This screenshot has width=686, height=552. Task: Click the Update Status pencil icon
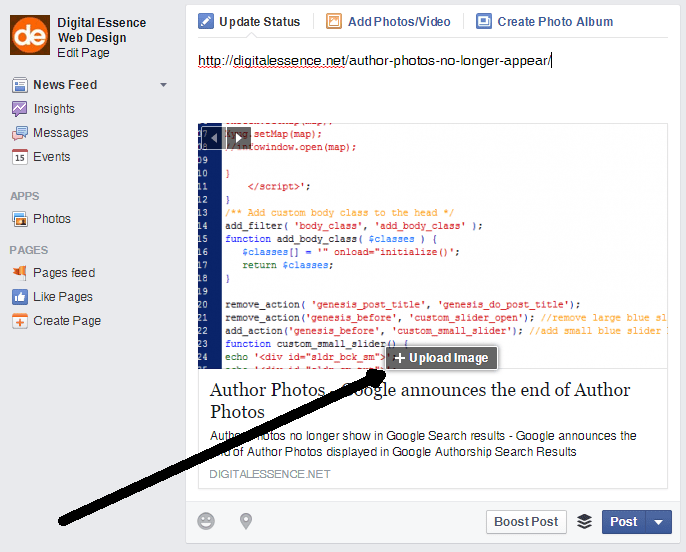click(206, 21)
